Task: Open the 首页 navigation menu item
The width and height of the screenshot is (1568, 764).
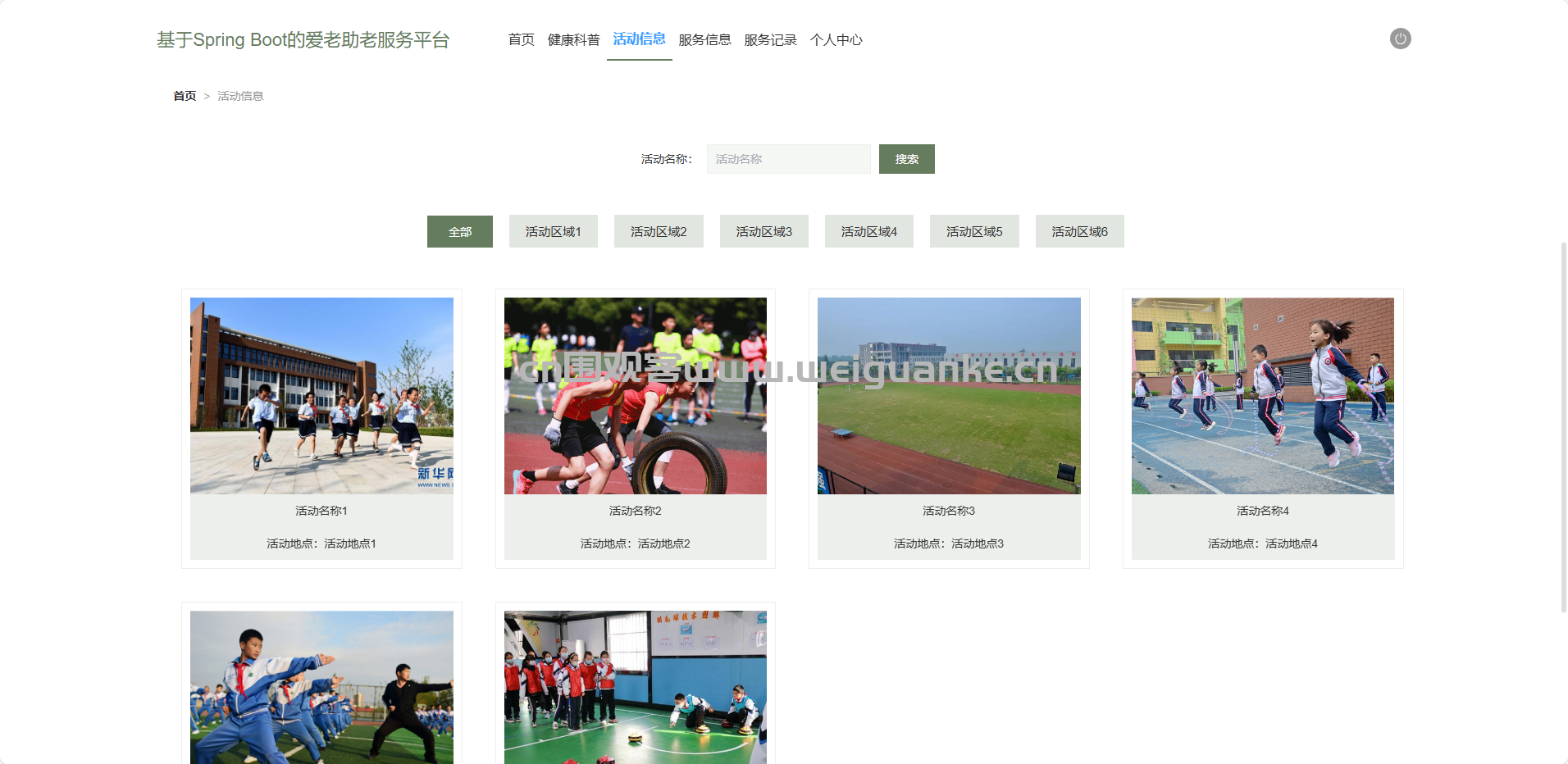Action: (521, 39)
